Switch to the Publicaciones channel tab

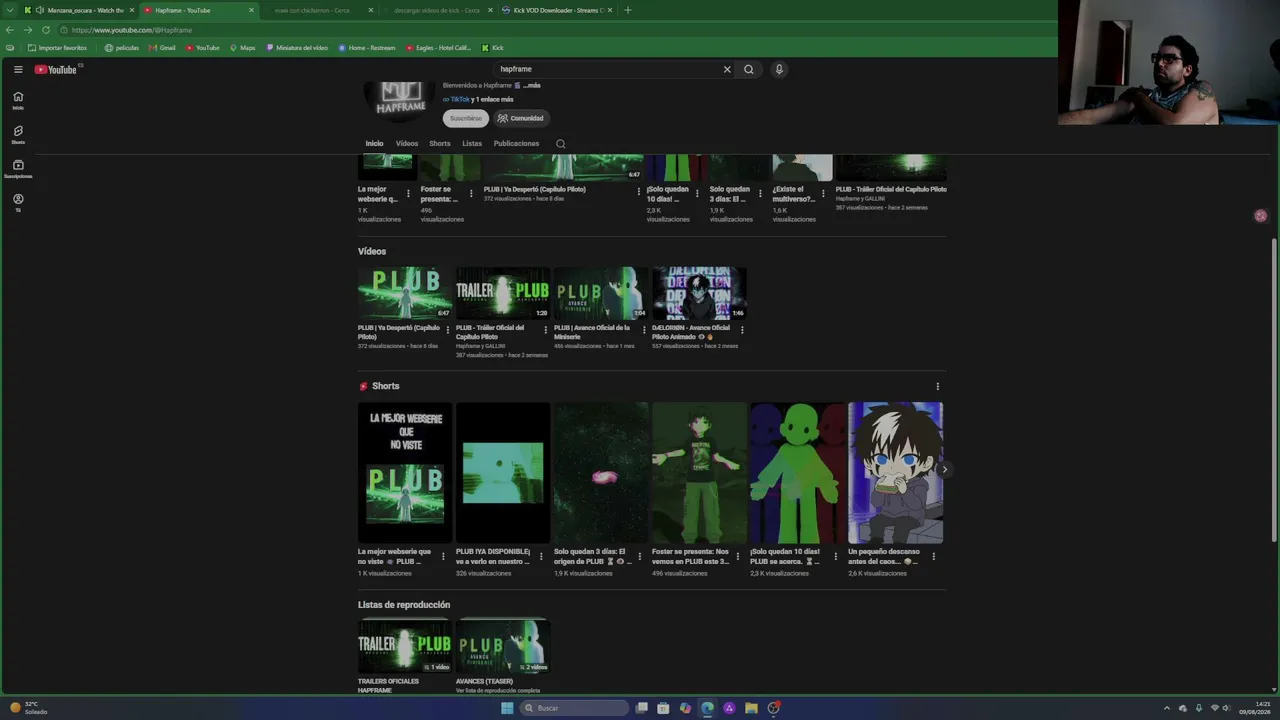(516, 143)
